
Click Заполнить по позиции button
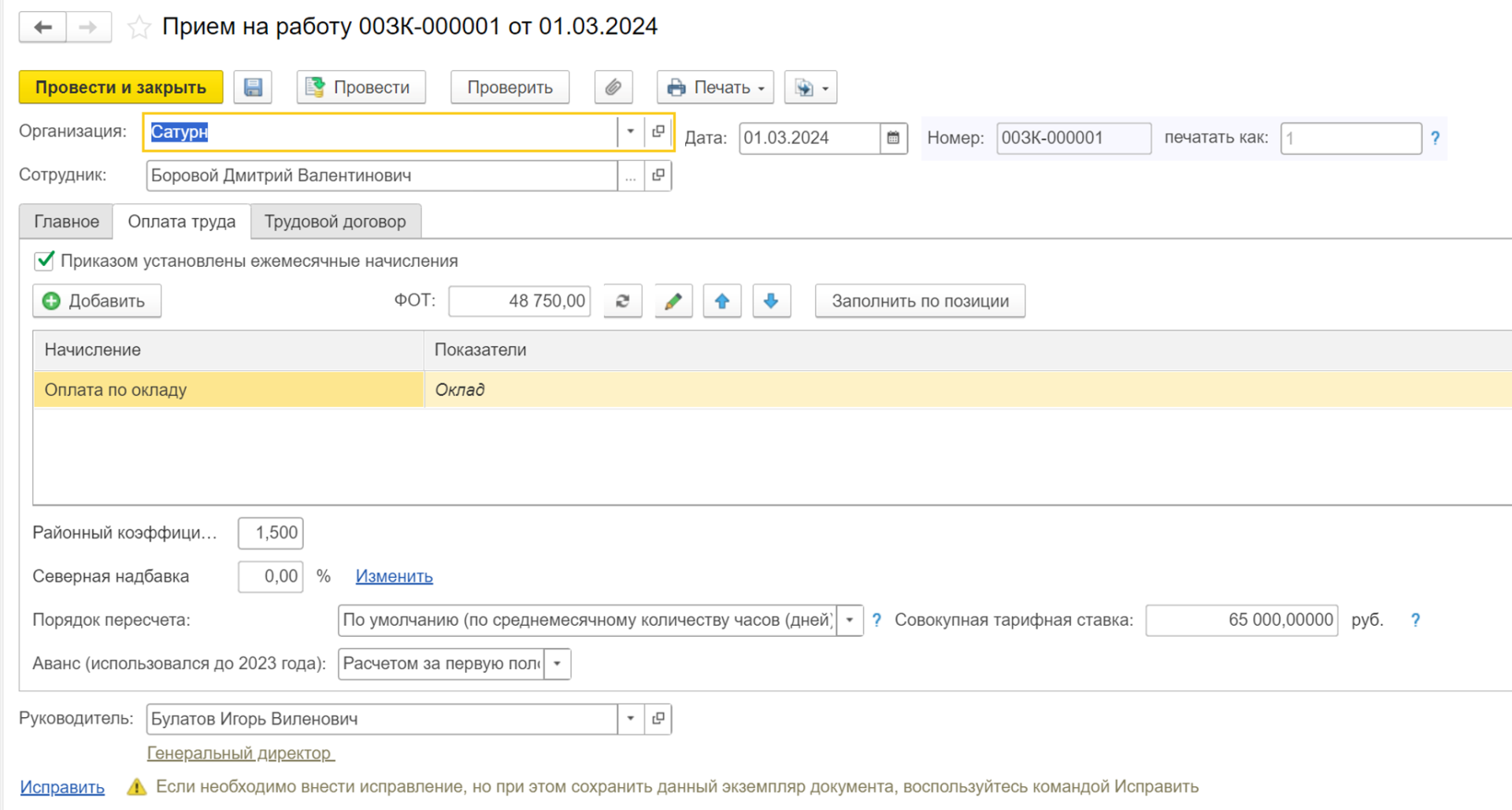920,301
